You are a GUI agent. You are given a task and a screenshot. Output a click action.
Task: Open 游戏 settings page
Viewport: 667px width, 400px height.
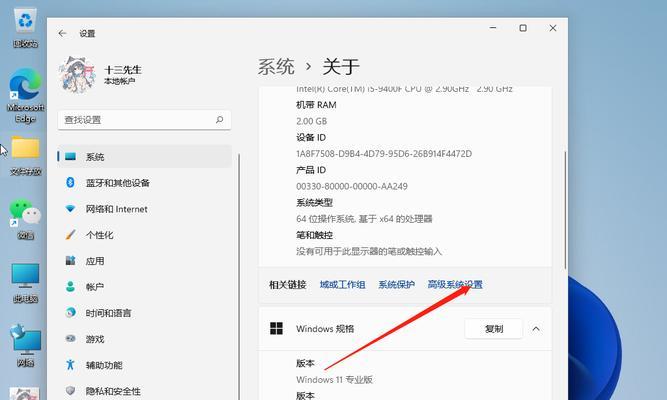145,339
